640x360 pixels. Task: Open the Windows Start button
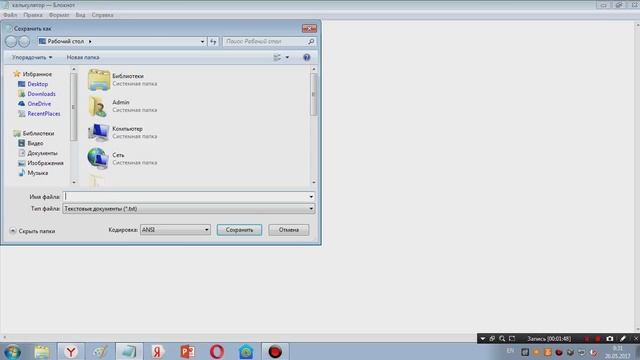pyautogui.click(x=13, y=351)
